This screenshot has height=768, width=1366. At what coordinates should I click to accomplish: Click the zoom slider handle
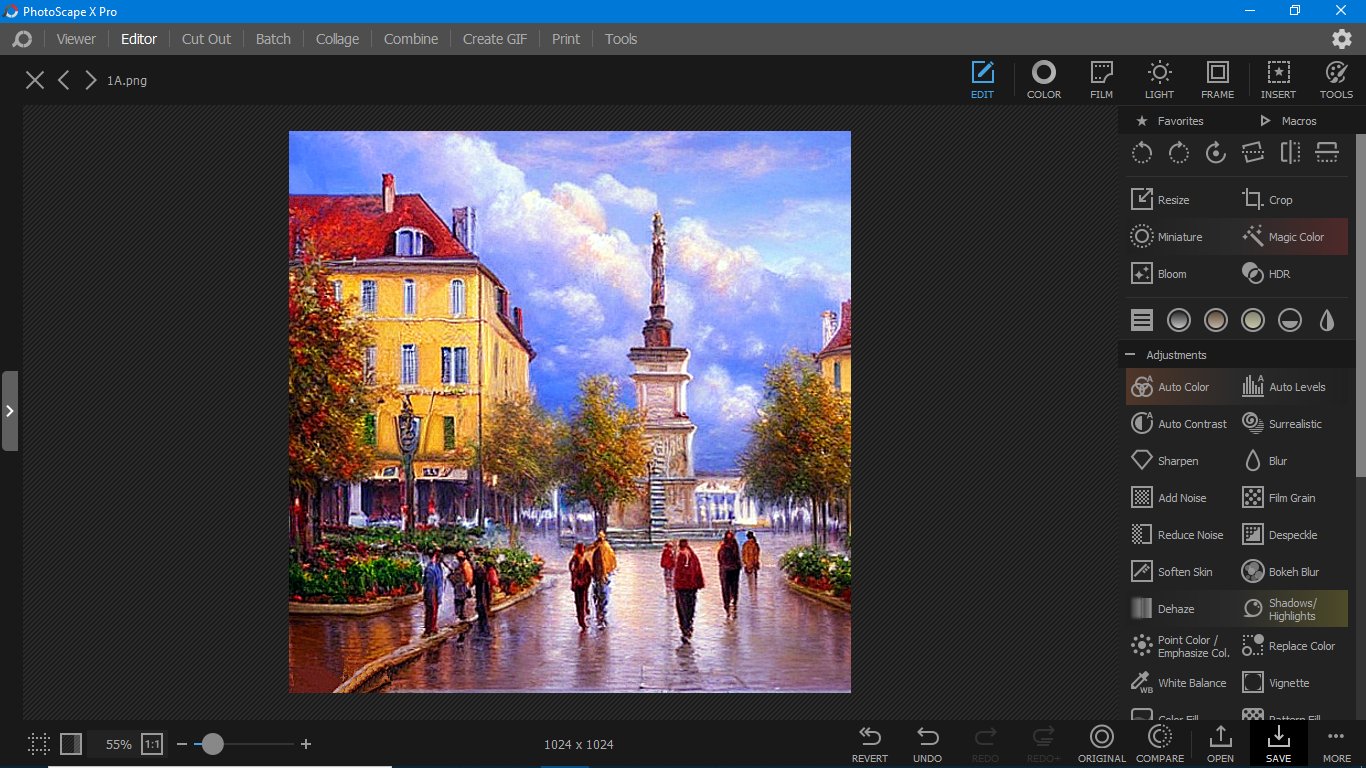point(212,744)
